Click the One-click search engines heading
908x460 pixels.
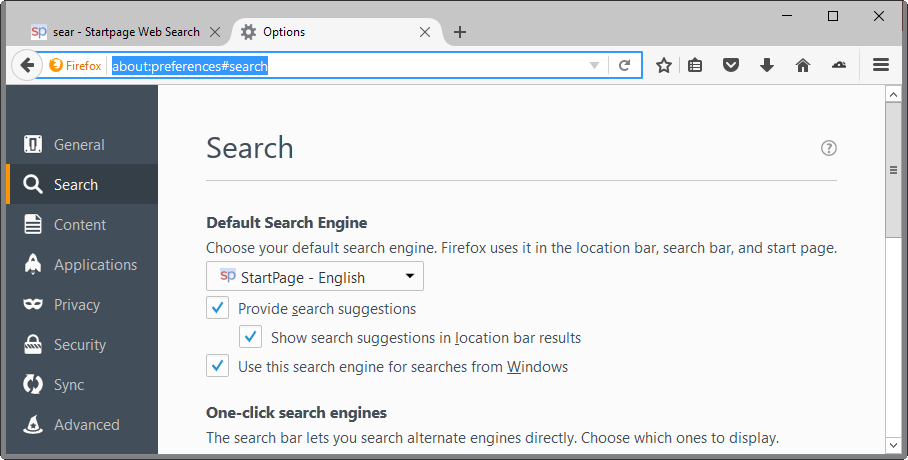coord(296,412)
